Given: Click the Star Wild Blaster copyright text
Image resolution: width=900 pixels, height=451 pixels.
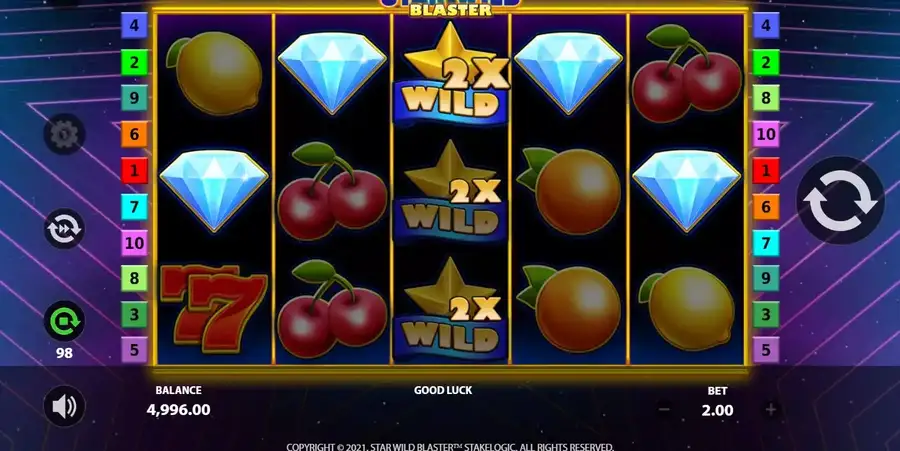Looking at the screenshot, I should click(x=450, y=447).
